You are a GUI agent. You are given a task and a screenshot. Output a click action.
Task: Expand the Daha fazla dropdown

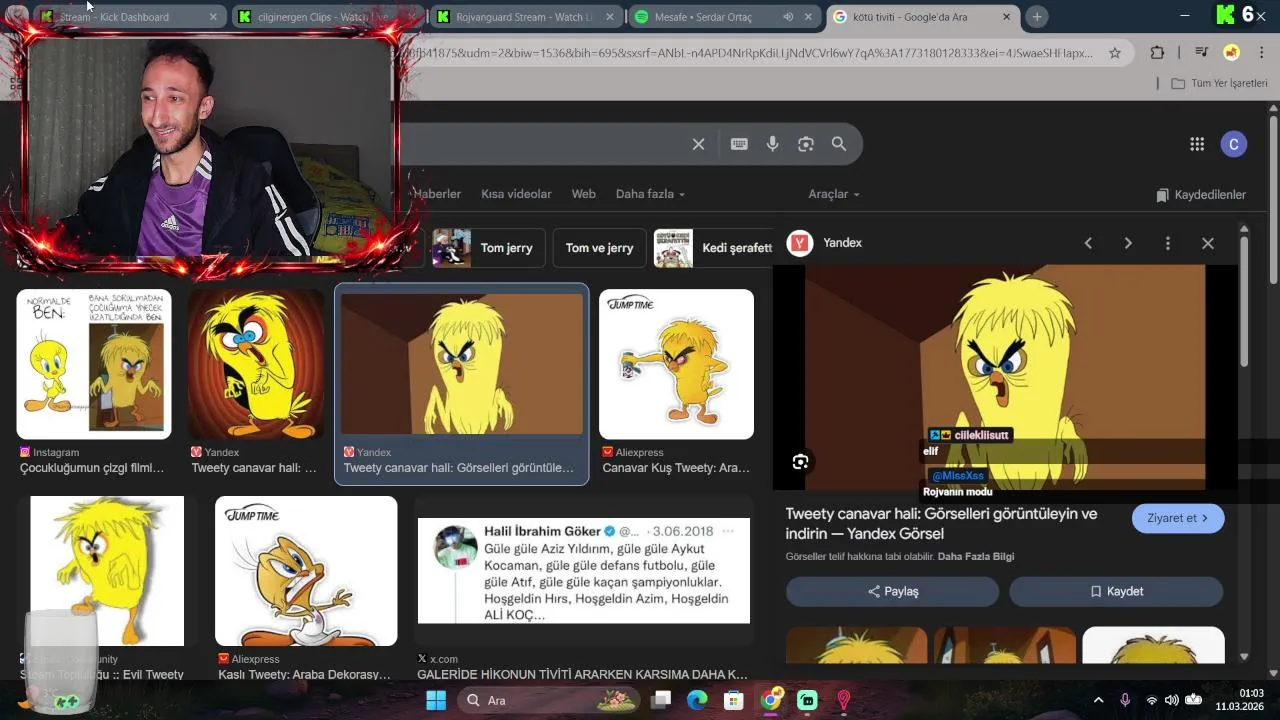(x=650, y=194)
